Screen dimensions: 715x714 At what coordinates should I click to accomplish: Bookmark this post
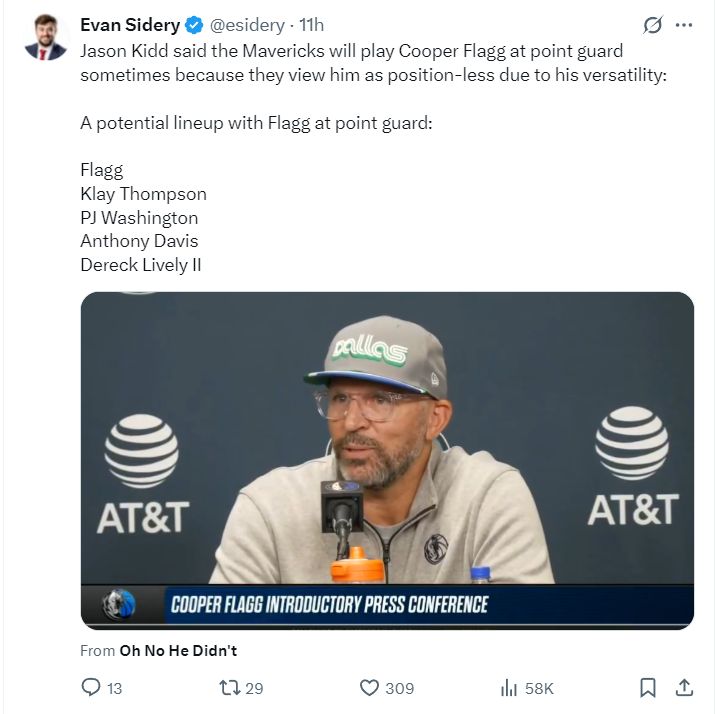(x=647, y=687)
